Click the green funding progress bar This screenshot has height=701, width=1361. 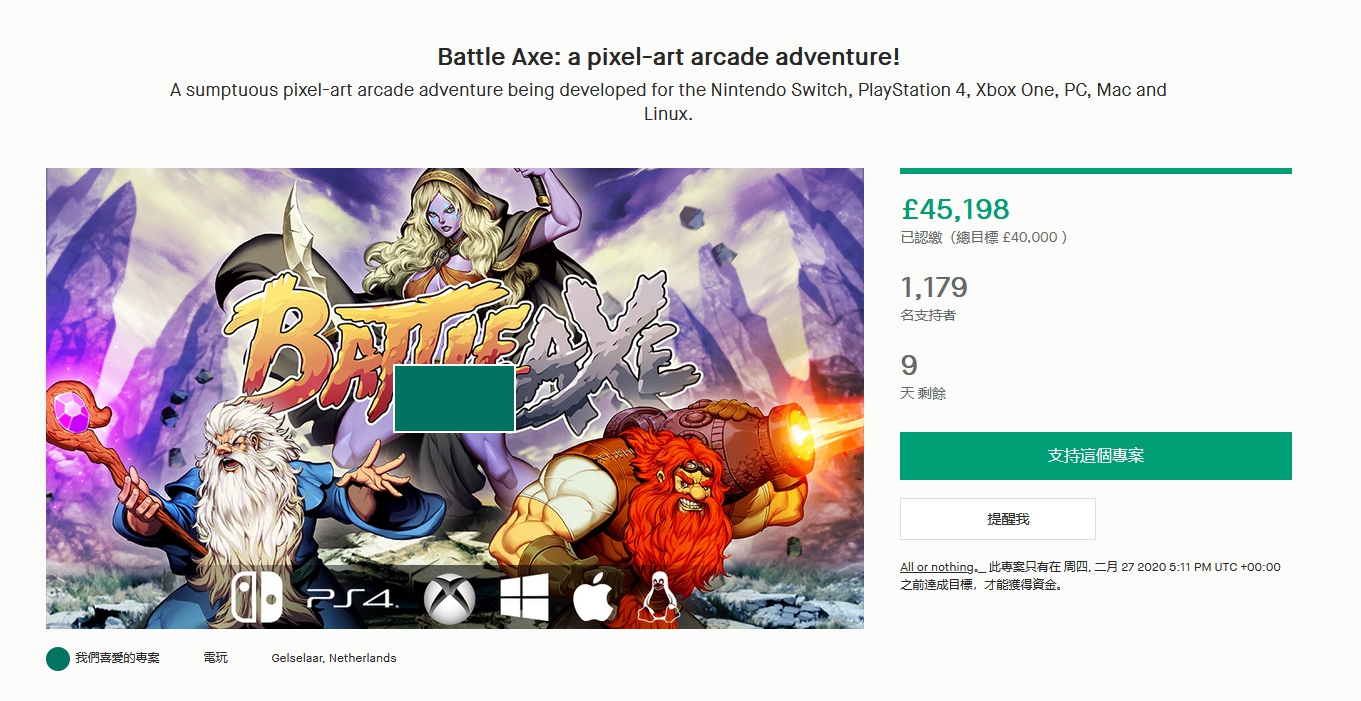[1095, 171]
